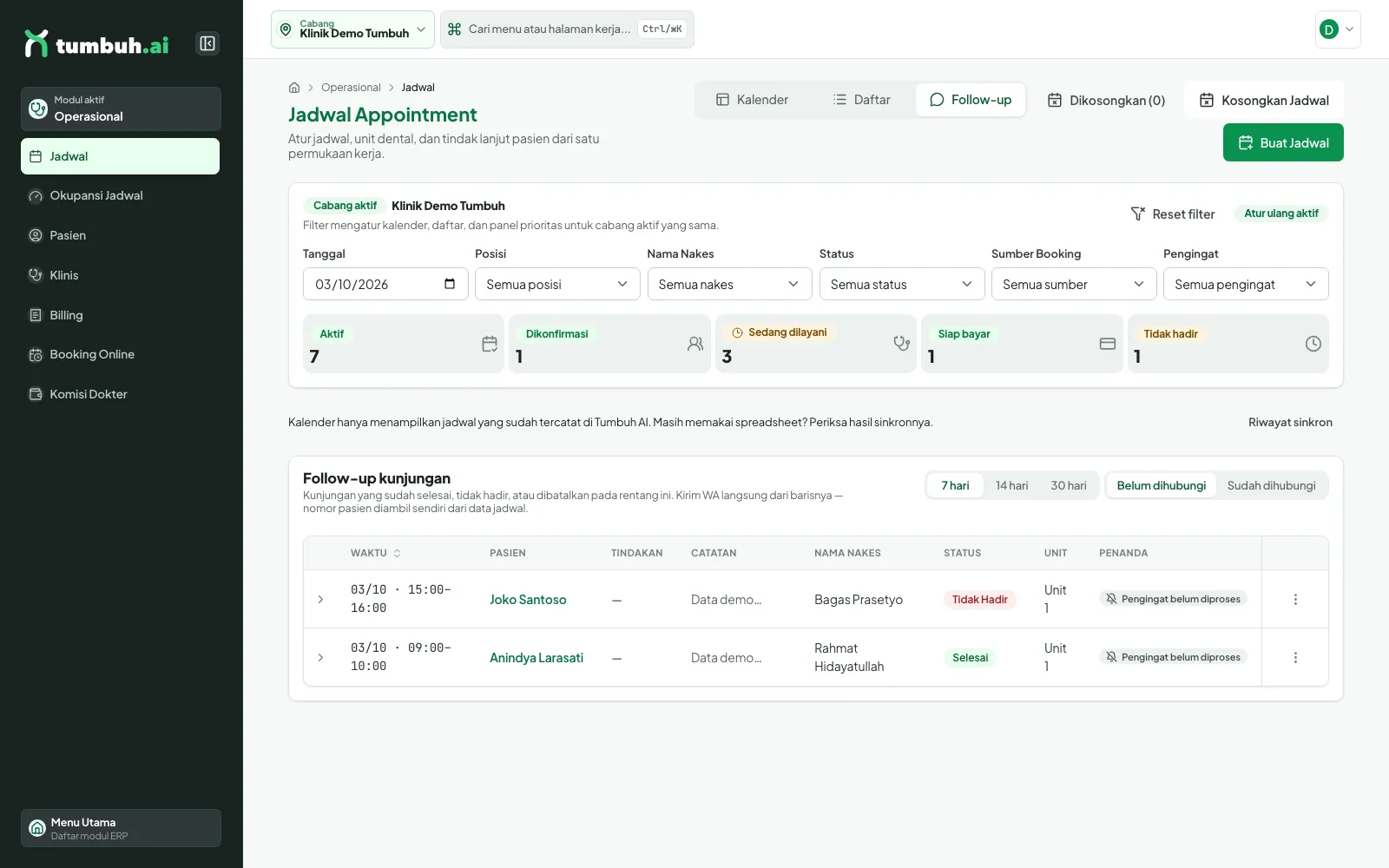Screen dimensions: 1389x868
Task: Show Belum dihubungi follow-ups
Action: click(1161, 485)
